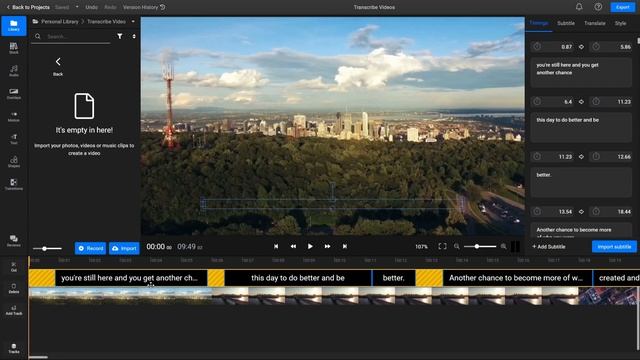Open the Audio panel in sidebar
Screen dimensions: 640x360
point(14,71)
